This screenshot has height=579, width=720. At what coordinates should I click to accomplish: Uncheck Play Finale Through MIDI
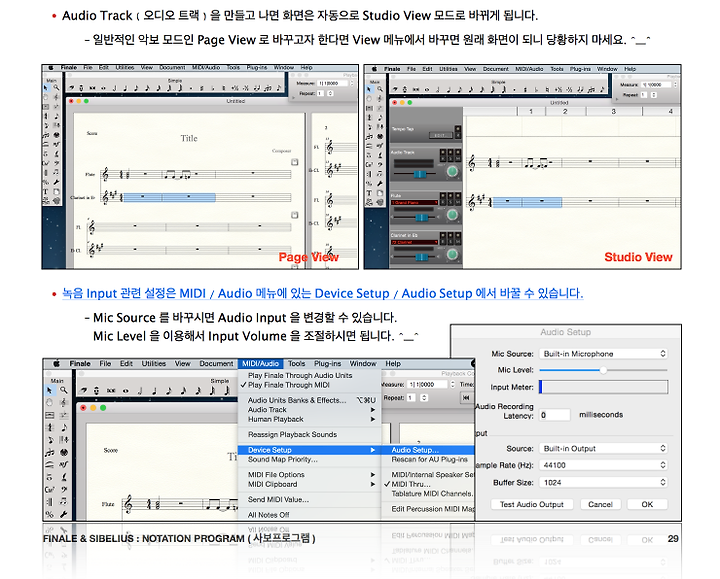tap(289, 385)
